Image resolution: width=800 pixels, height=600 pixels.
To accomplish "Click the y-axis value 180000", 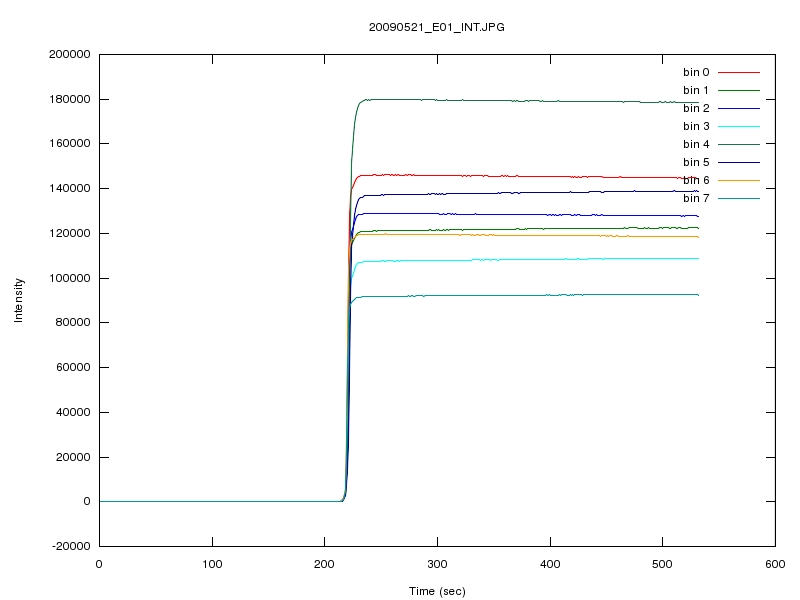I will [69, 99].
